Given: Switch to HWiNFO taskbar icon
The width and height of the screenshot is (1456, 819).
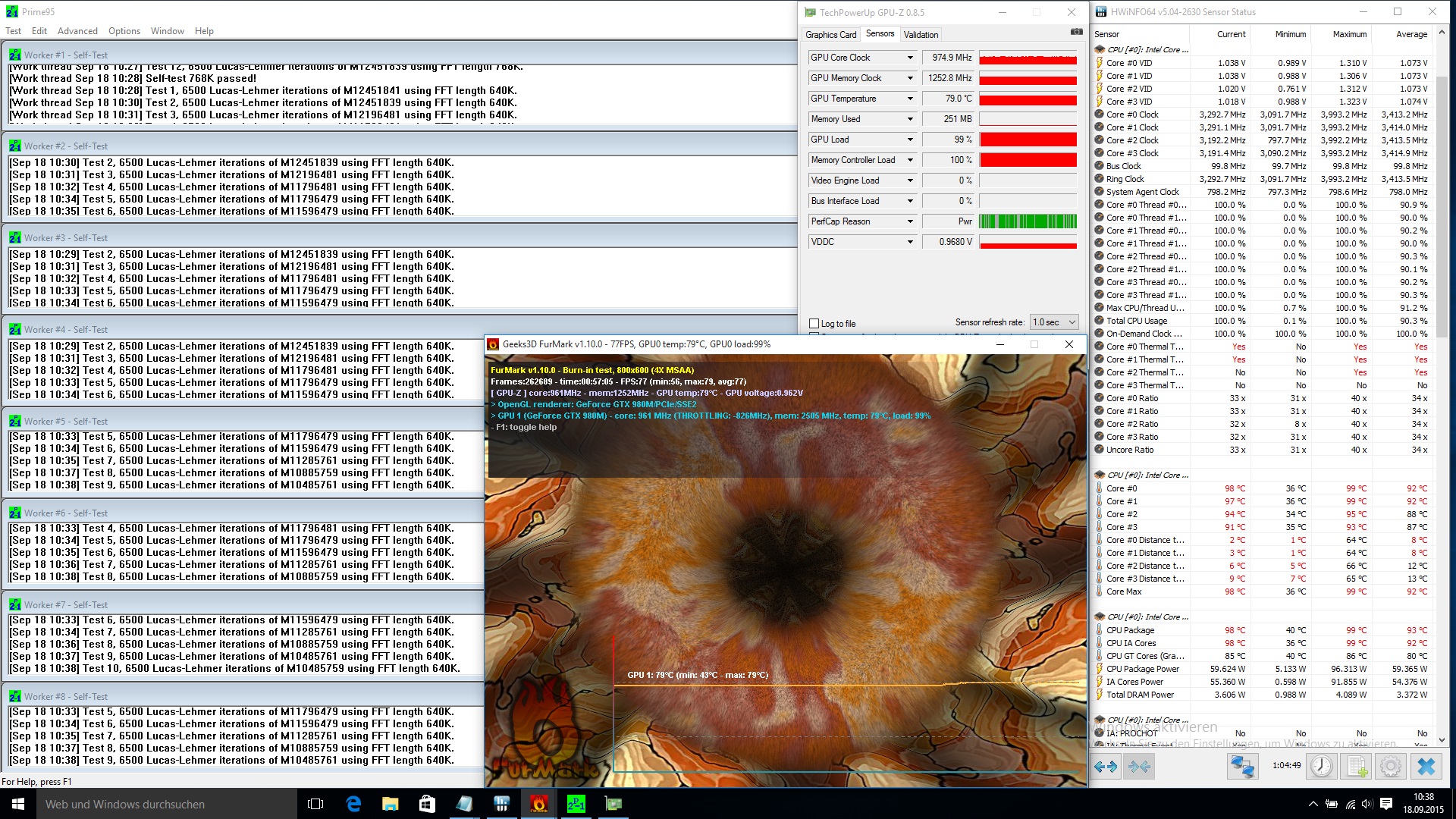Looking at the screenshot, I should (501, 804).
